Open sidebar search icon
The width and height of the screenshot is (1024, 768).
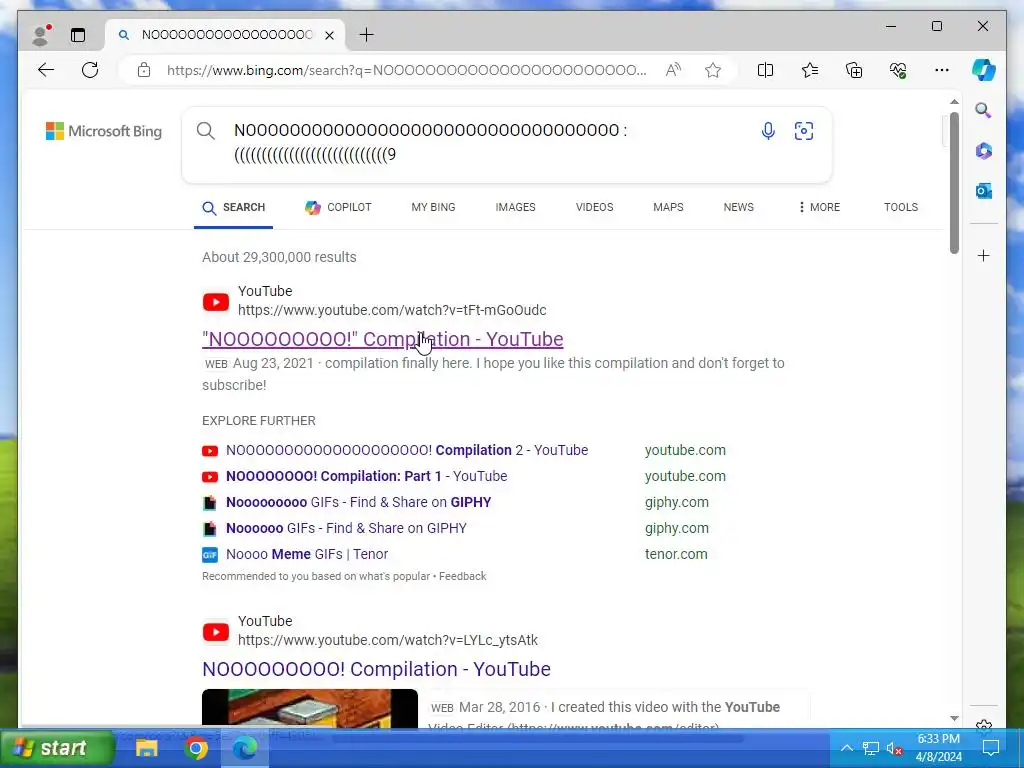(x=984, y=110)
